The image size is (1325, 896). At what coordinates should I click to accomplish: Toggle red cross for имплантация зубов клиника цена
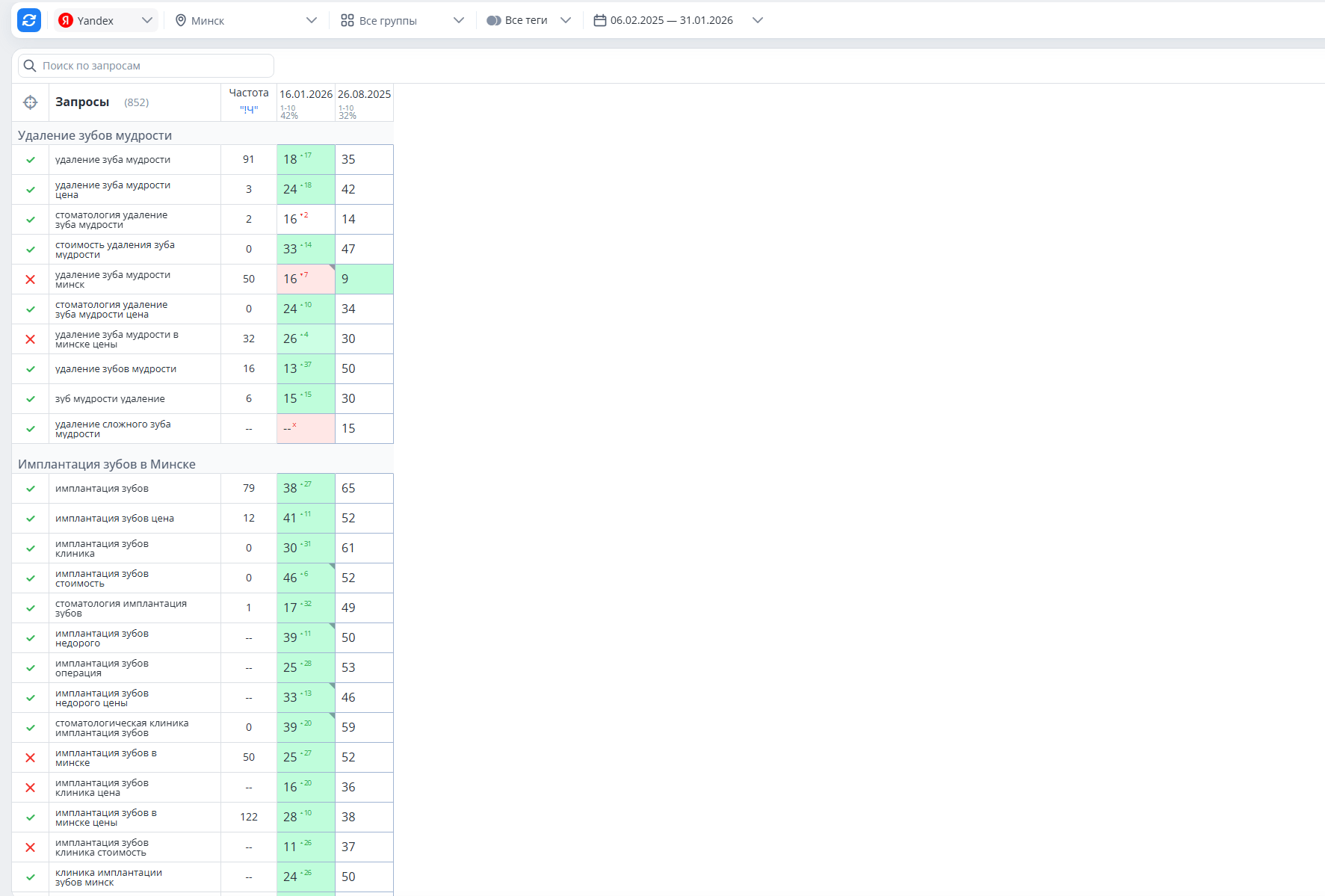point(31,788)
